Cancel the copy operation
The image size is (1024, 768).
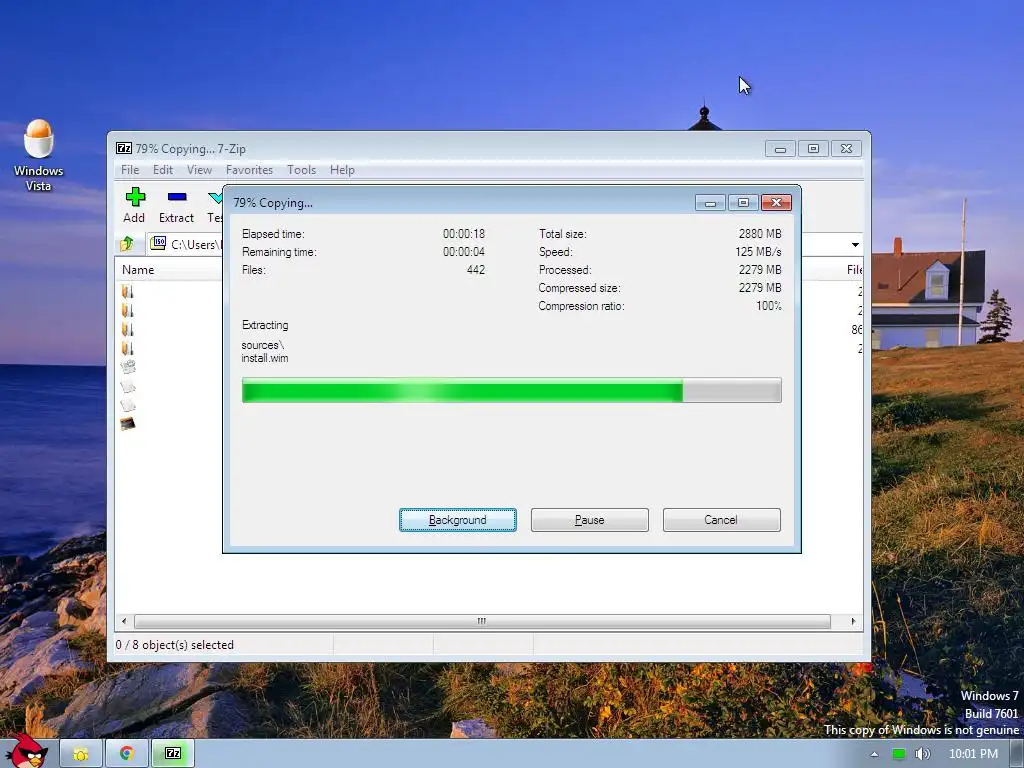tap(722, 520)
